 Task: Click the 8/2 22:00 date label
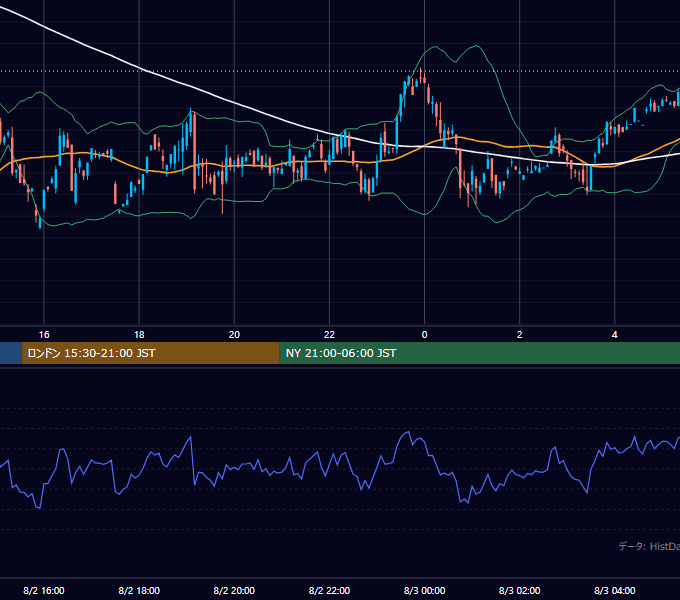click(x=329, y=590)
